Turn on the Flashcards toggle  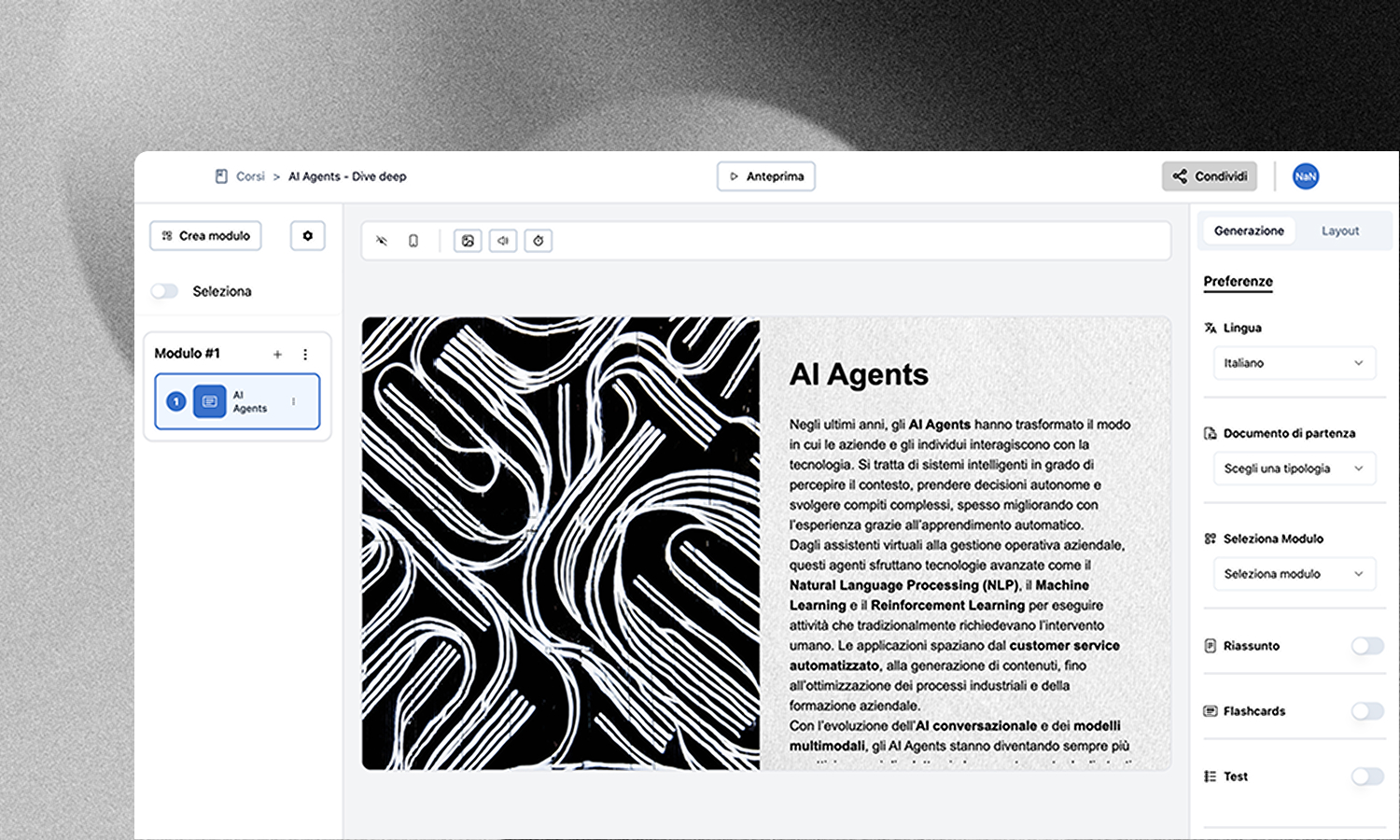click(x=1367, y=711)
